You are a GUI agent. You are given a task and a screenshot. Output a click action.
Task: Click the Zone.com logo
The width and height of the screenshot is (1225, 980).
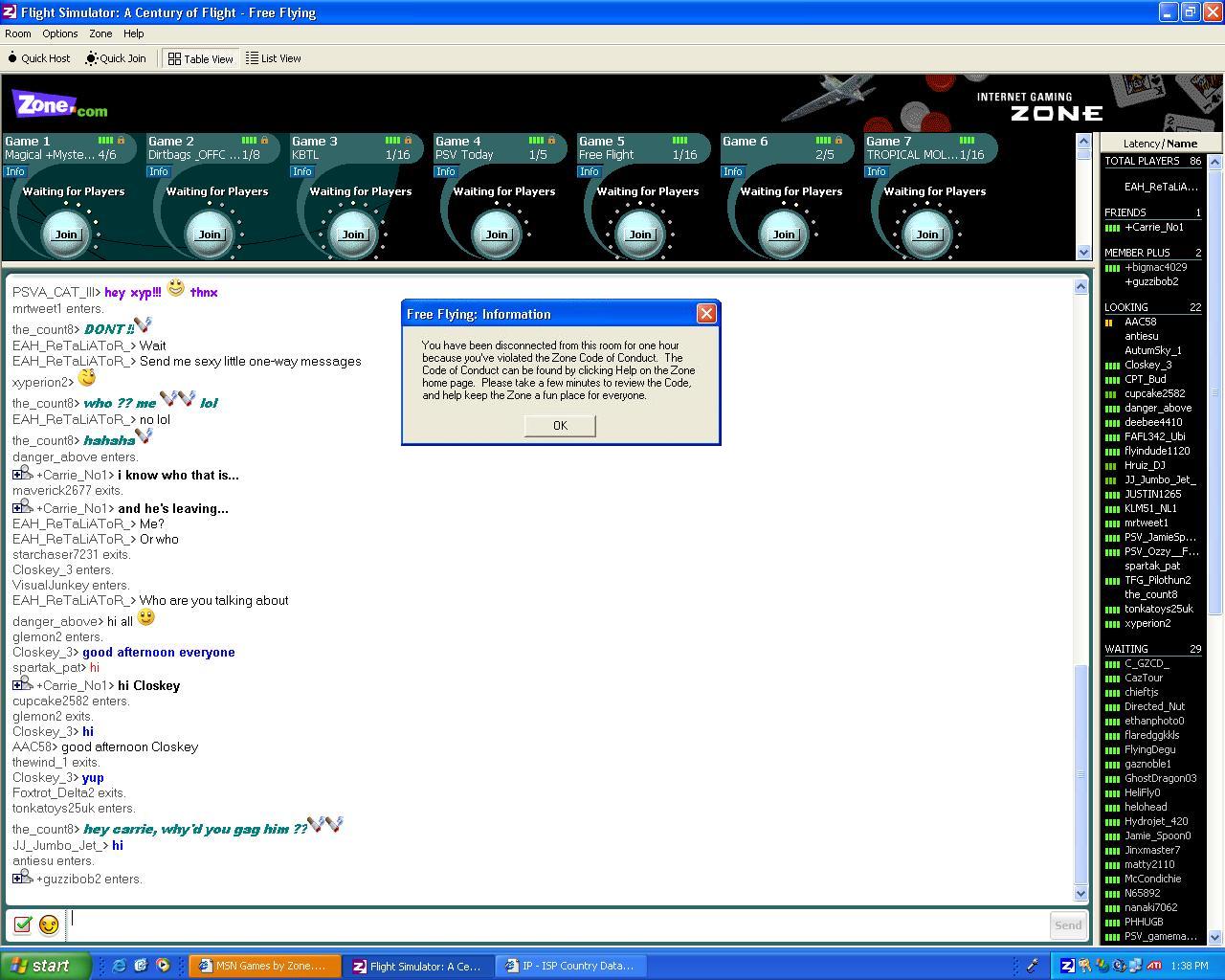point(59,104)
